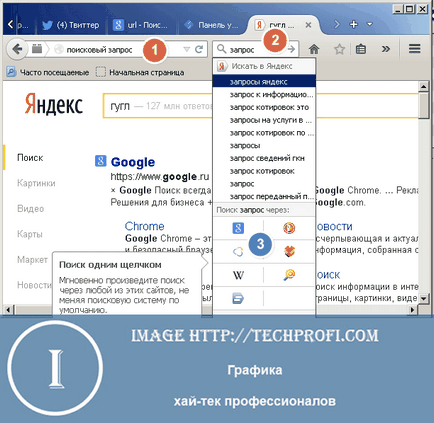Close the active Яндекс tab
The height and width of the screenshot is (423, 434).
(x=308, y=25)
